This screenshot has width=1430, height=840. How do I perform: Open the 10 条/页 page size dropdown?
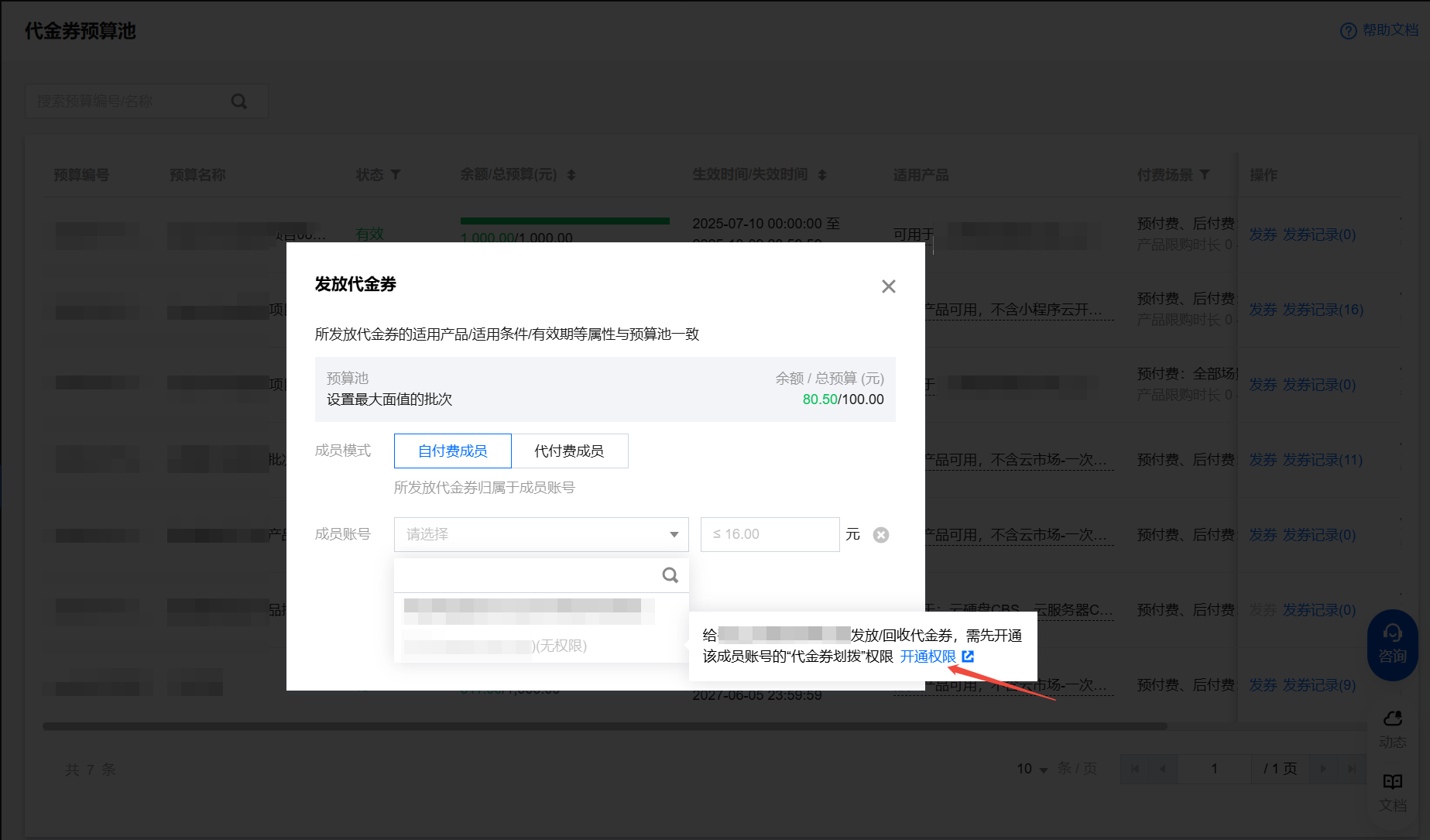pyautogui.click(x=1032, y=769)
